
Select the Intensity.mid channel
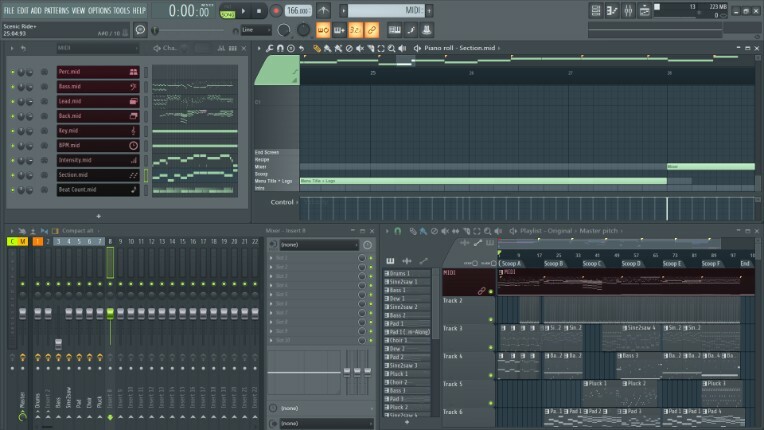tap(98, 160)
